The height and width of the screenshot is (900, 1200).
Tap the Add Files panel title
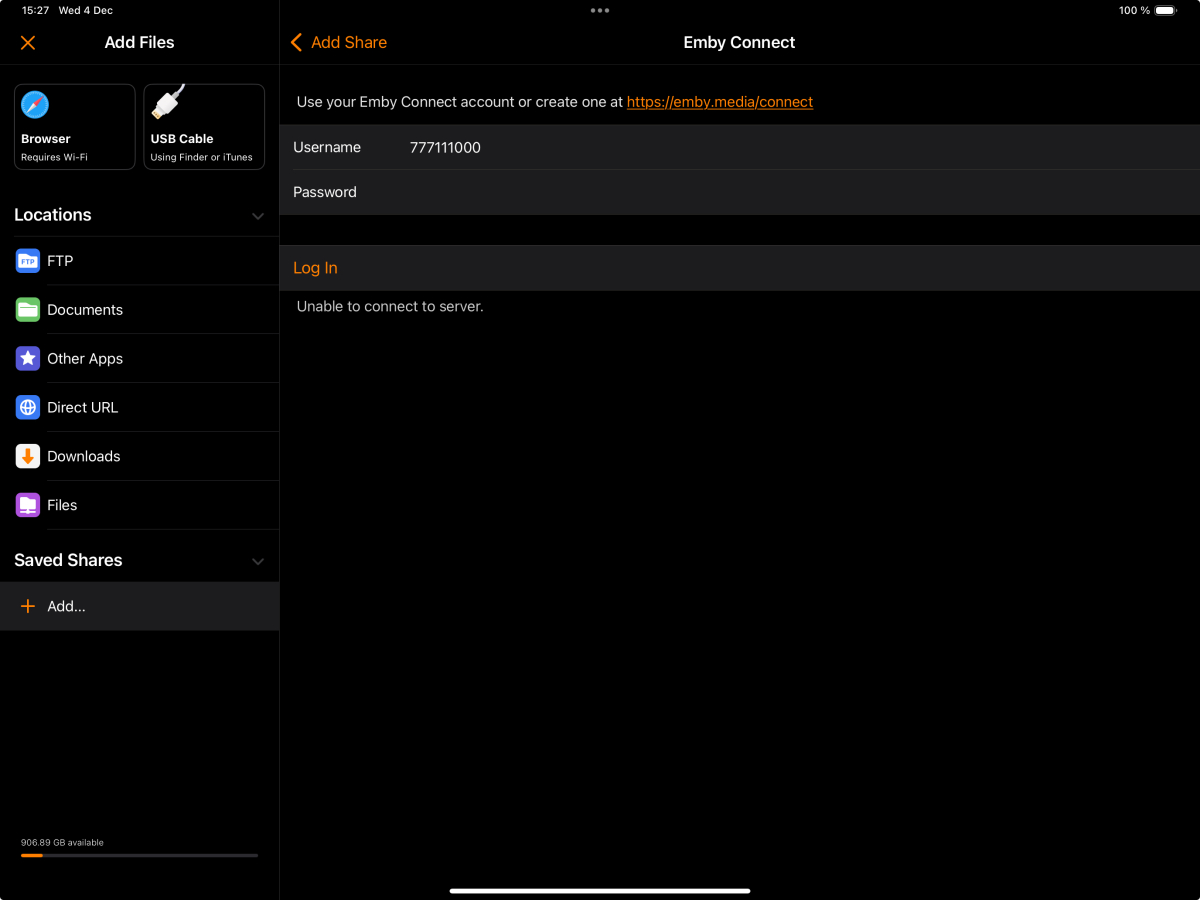coord(140,42)
